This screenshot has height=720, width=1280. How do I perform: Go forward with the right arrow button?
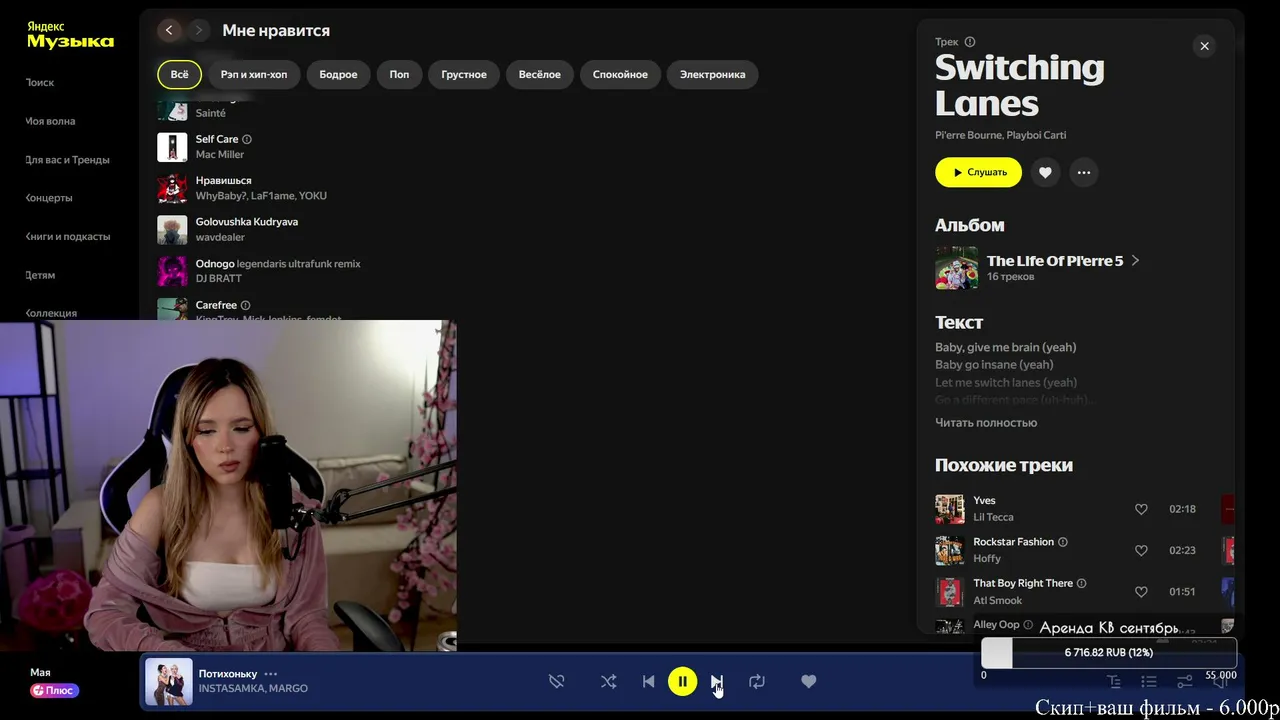(x=198, y=31)
